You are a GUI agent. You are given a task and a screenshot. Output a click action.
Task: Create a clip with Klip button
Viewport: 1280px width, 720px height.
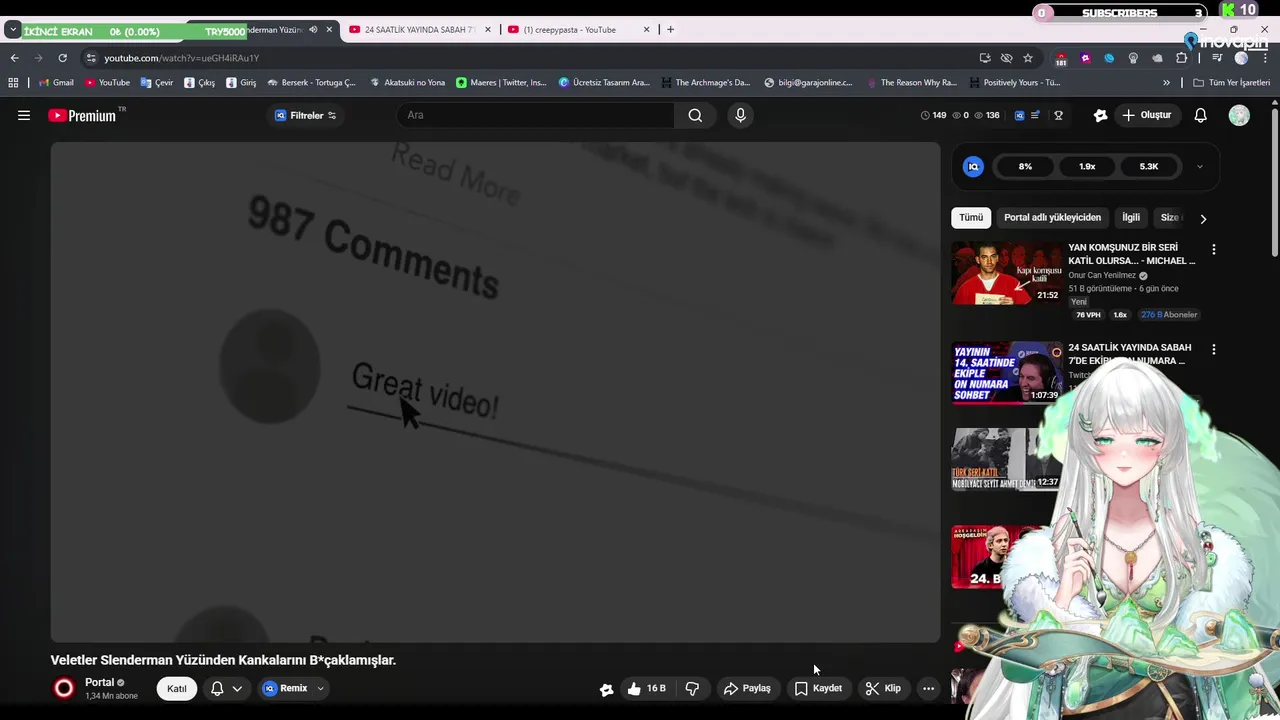(883, 688)
